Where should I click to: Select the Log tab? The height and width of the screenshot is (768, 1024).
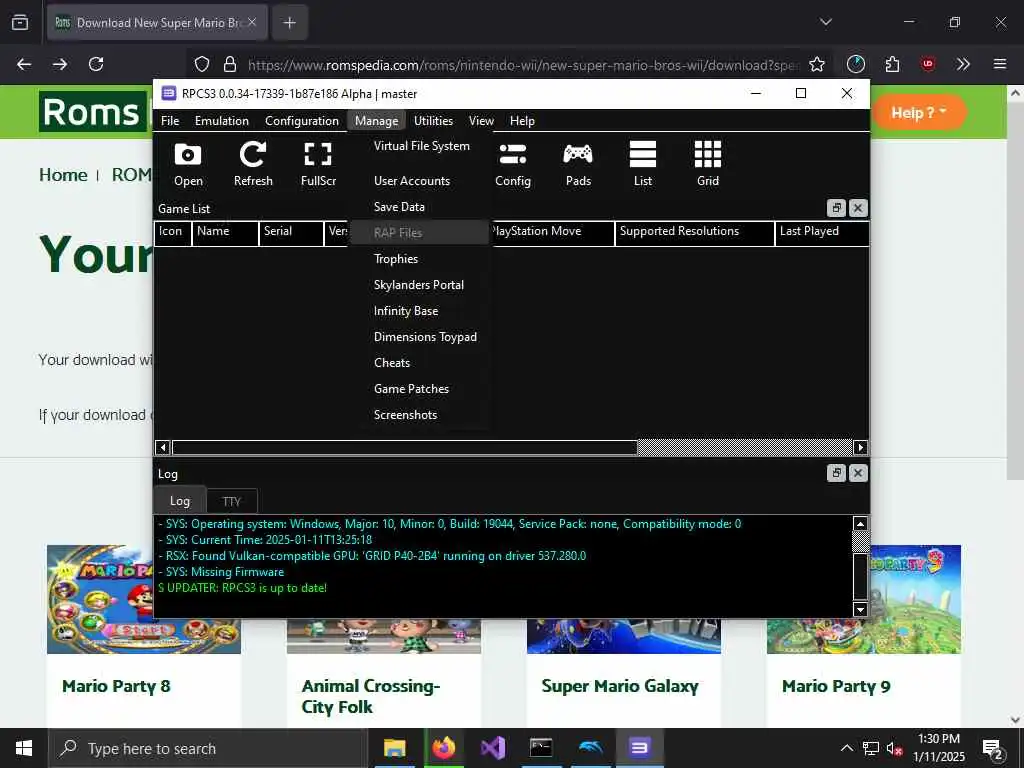pos(180,501)
